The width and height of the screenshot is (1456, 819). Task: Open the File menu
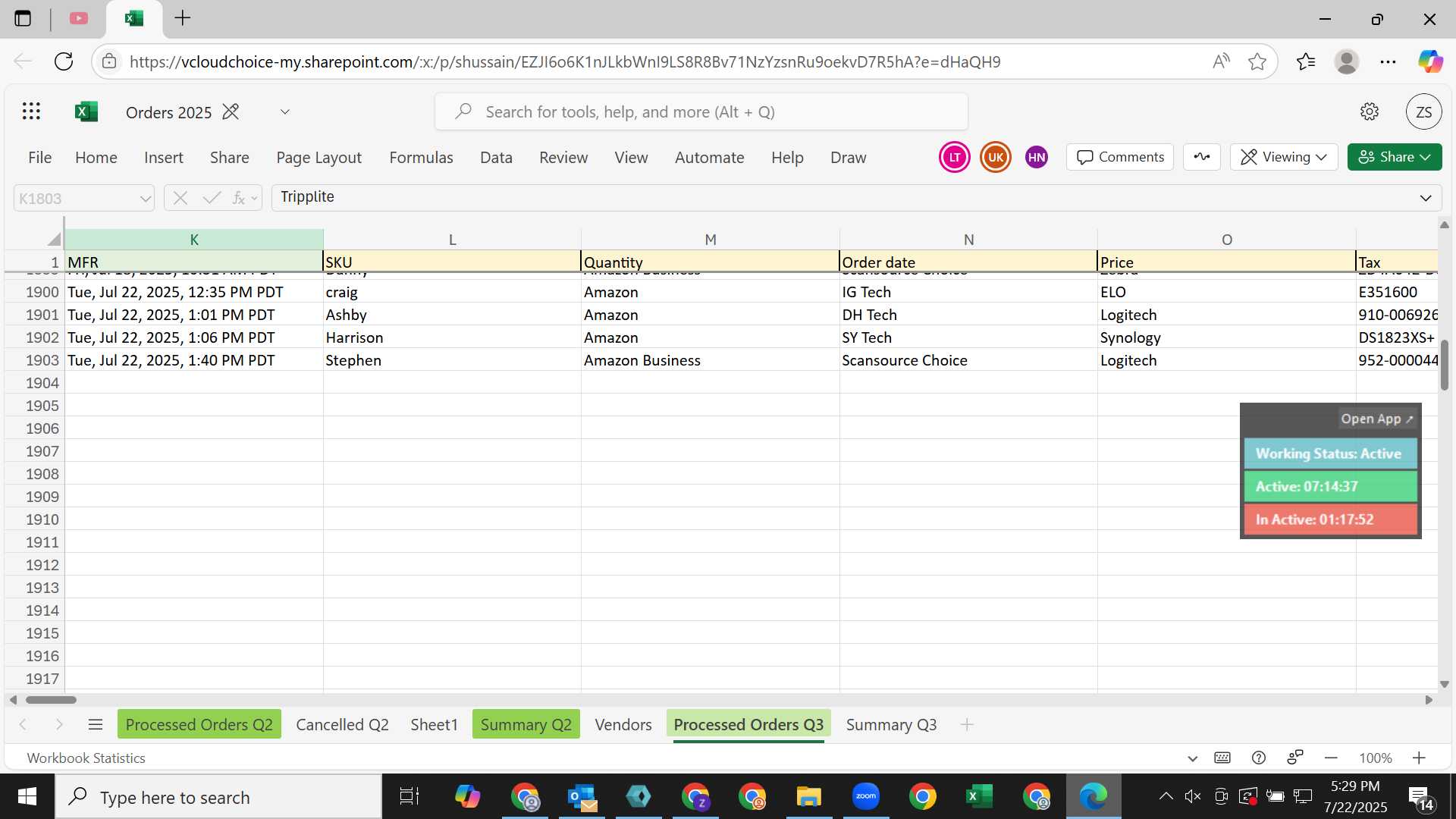tap(39, 157)
